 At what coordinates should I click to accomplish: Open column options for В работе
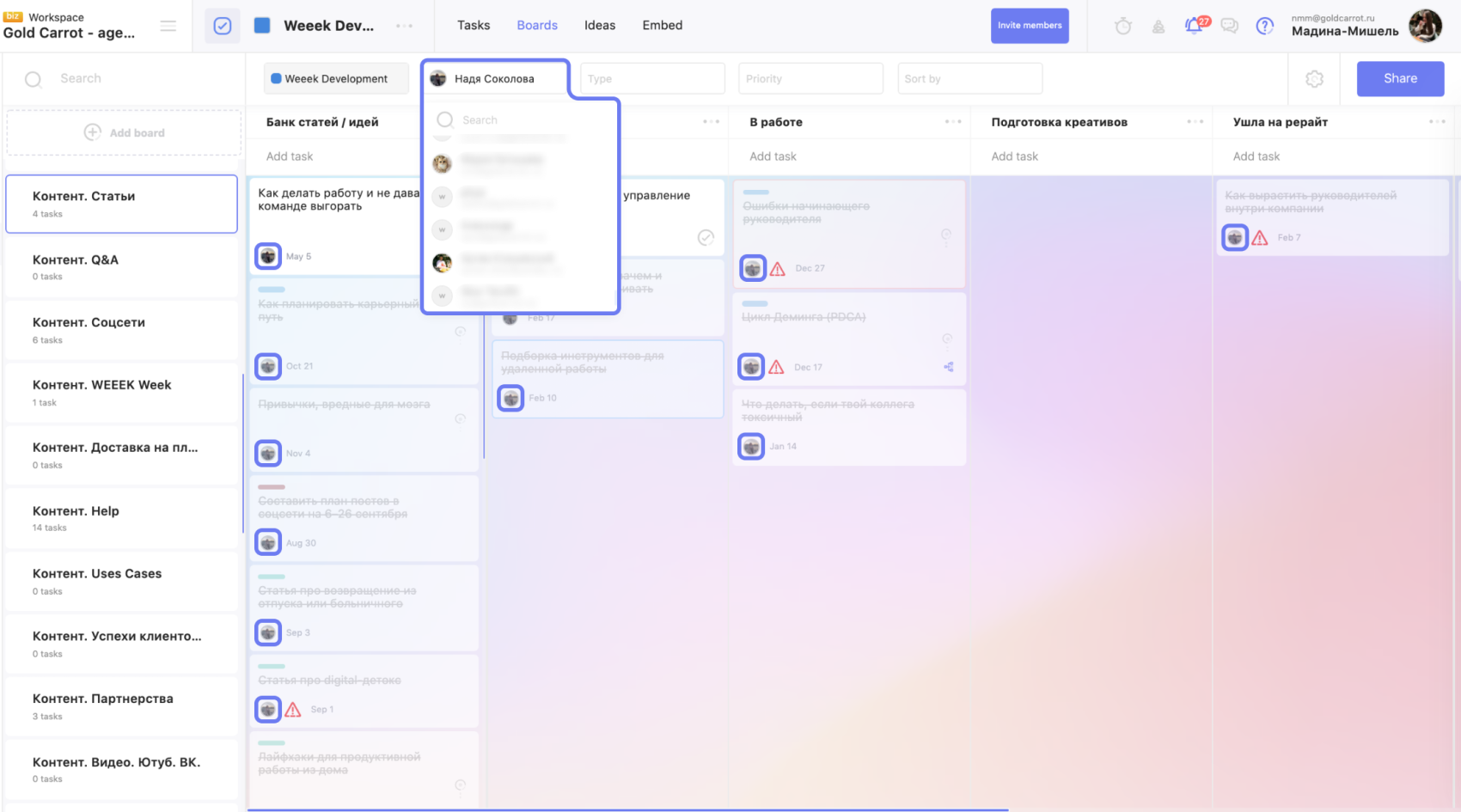tap(953, 122)
